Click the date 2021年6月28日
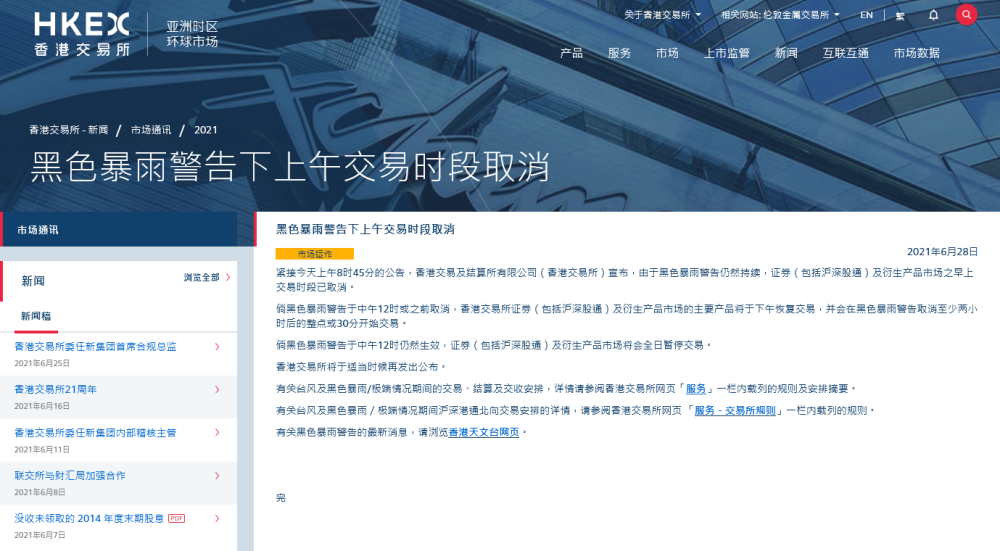The width and height of the screenshot is (1000, 551). point(942,251)
